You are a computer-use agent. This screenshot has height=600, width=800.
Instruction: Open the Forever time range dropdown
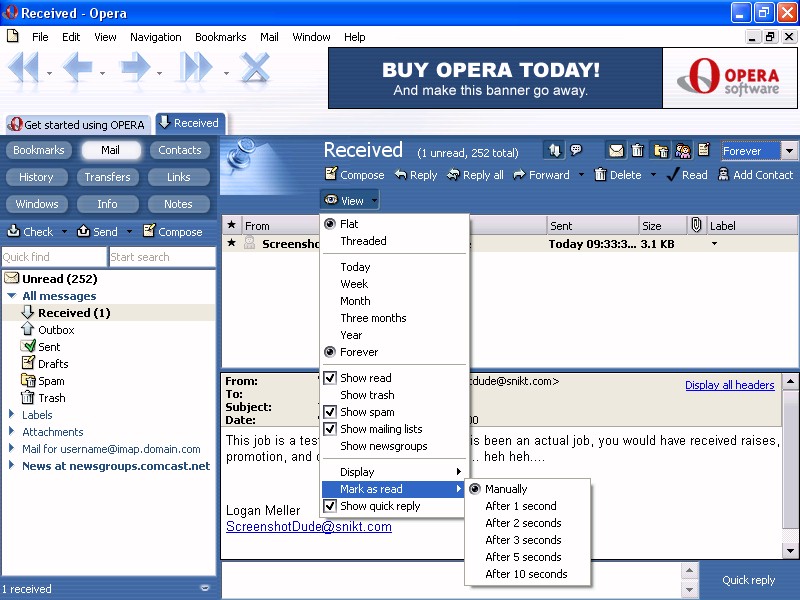click(789, 151)
